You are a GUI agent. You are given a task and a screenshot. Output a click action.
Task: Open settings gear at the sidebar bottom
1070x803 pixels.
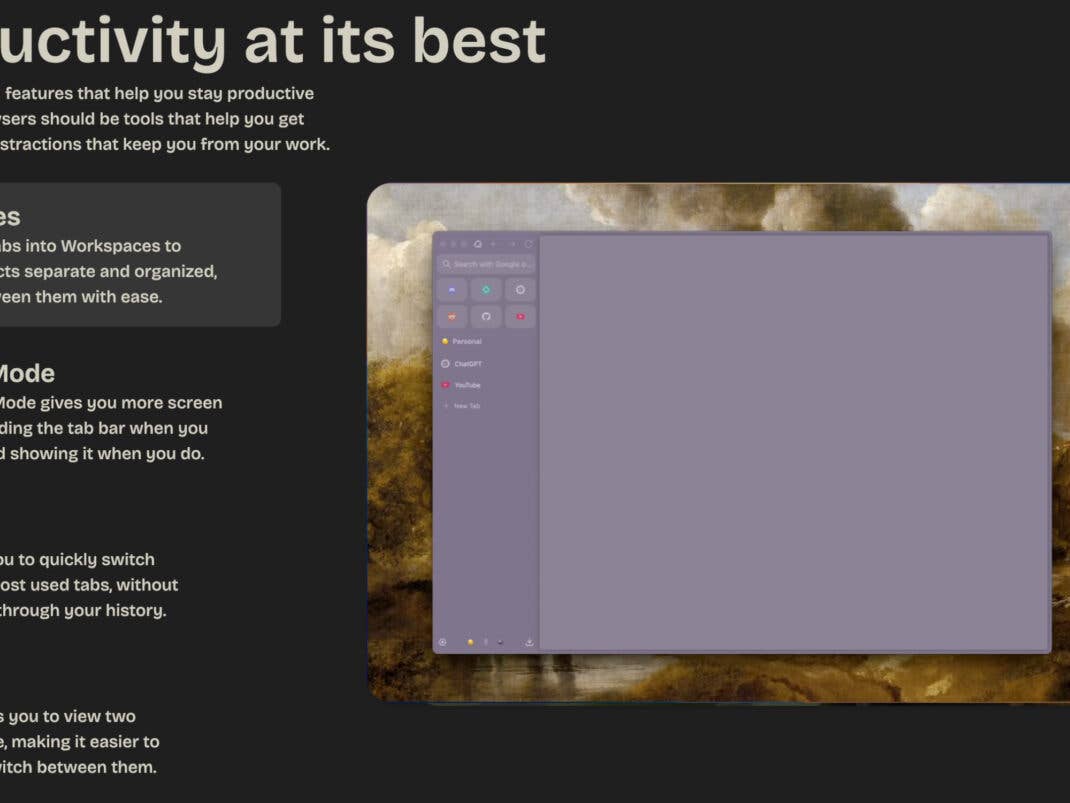click(x=442, y=642)
